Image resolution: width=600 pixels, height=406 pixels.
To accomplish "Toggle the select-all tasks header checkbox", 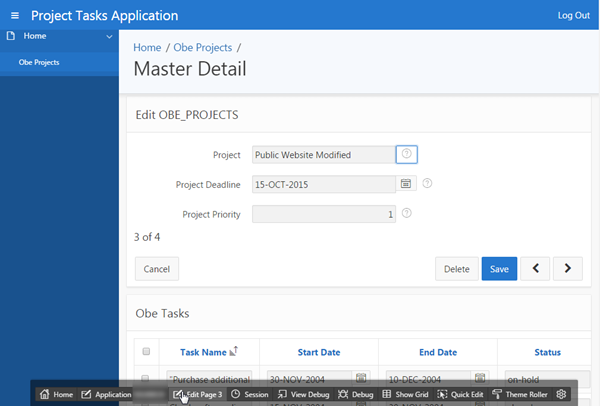I will pyautogui.click(x=147, y=352).
